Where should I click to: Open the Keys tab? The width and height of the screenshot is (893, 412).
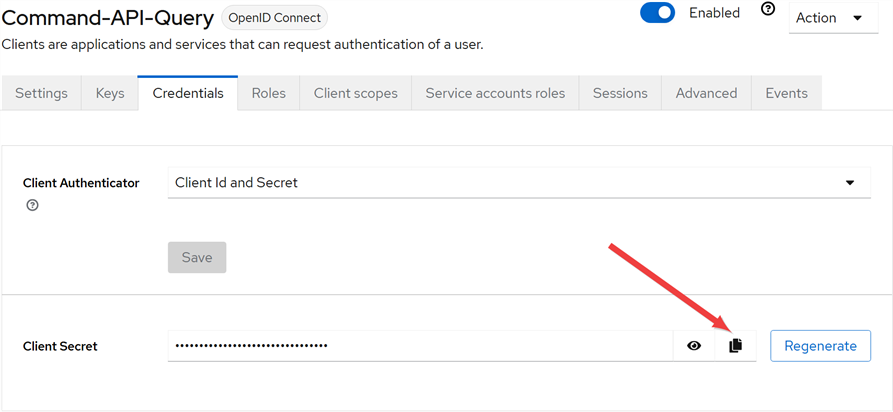[110, 93]
